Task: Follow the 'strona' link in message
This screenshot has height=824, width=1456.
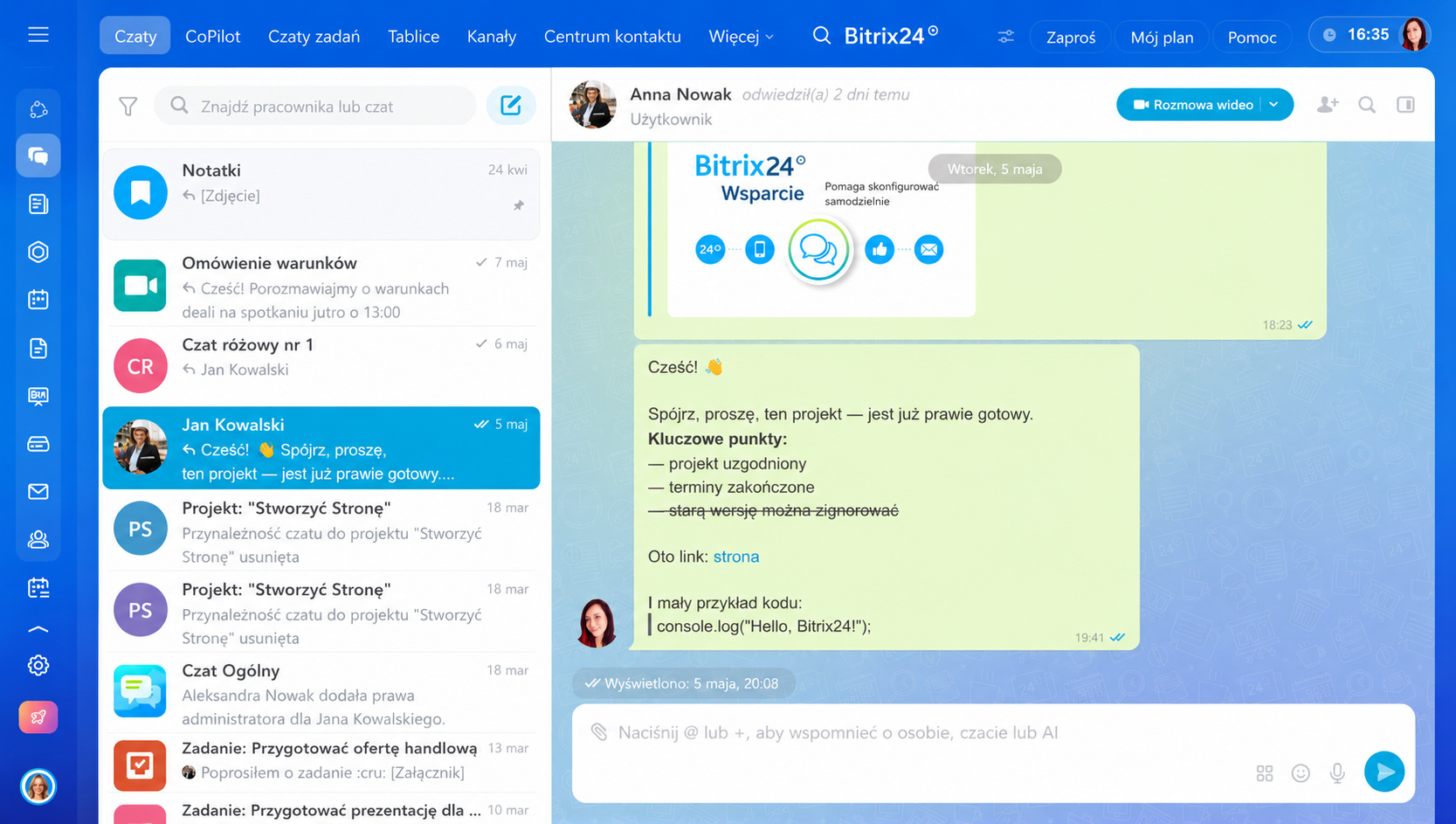Action: tap(736, 557)
